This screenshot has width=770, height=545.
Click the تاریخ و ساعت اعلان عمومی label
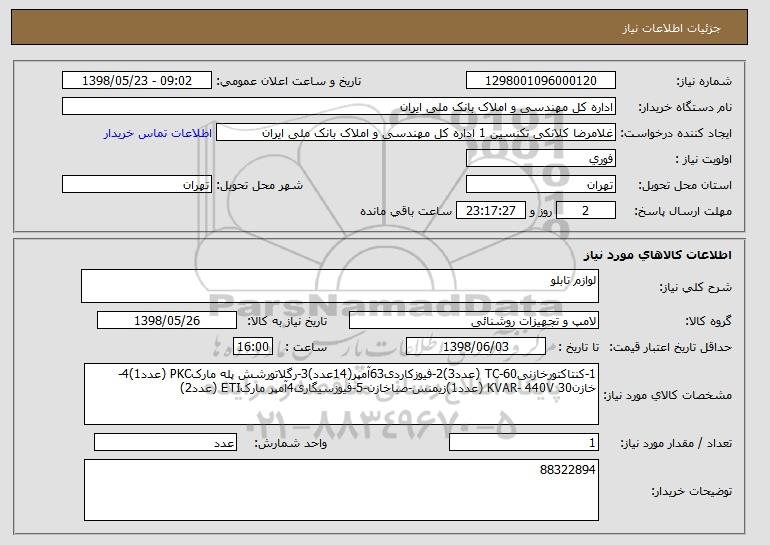pyautogui.click(x=289, y=81)
